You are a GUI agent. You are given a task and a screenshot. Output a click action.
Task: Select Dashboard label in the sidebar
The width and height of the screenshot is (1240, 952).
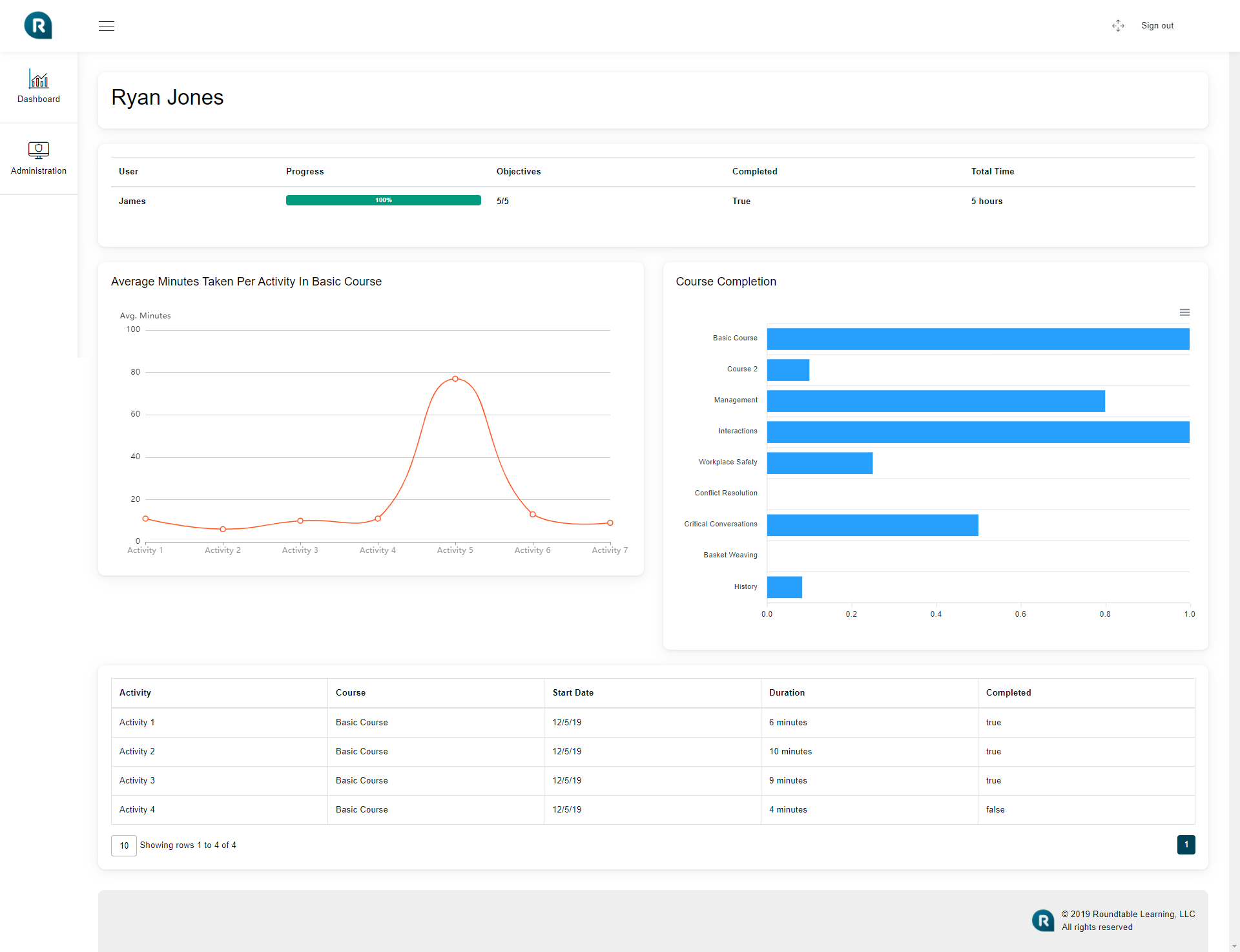pyautogui.click(x=39, y=99)
